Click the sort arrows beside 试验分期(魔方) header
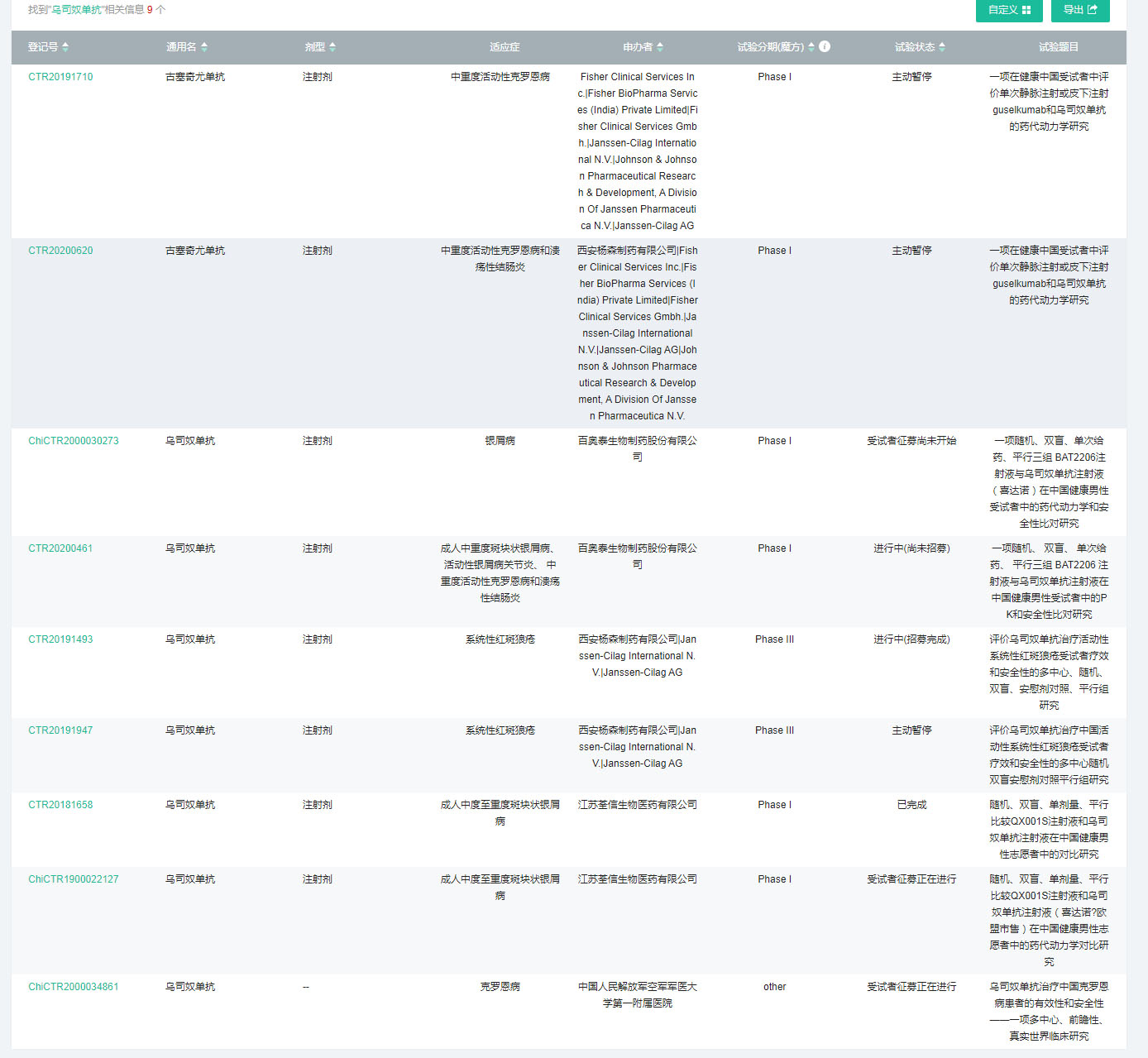This screenshot has height=1058, width=1148. tap(811, 47)
